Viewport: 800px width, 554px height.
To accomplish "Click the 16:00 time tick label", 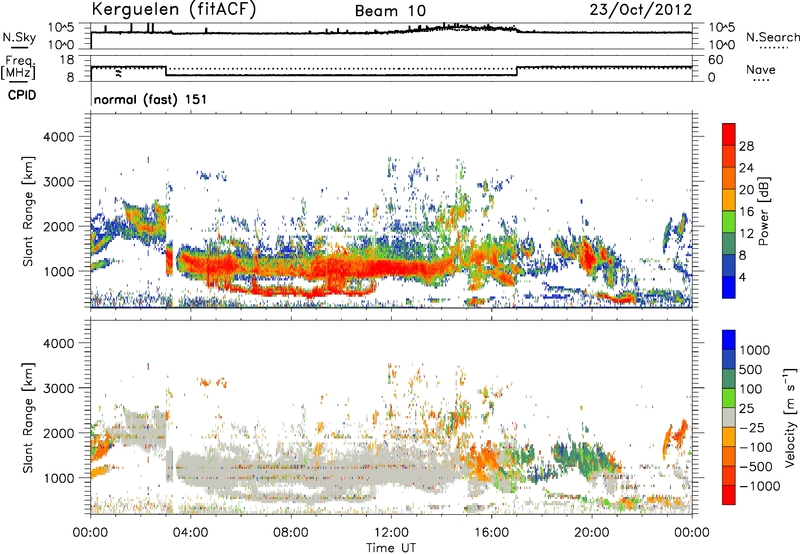I will [491, 533].
